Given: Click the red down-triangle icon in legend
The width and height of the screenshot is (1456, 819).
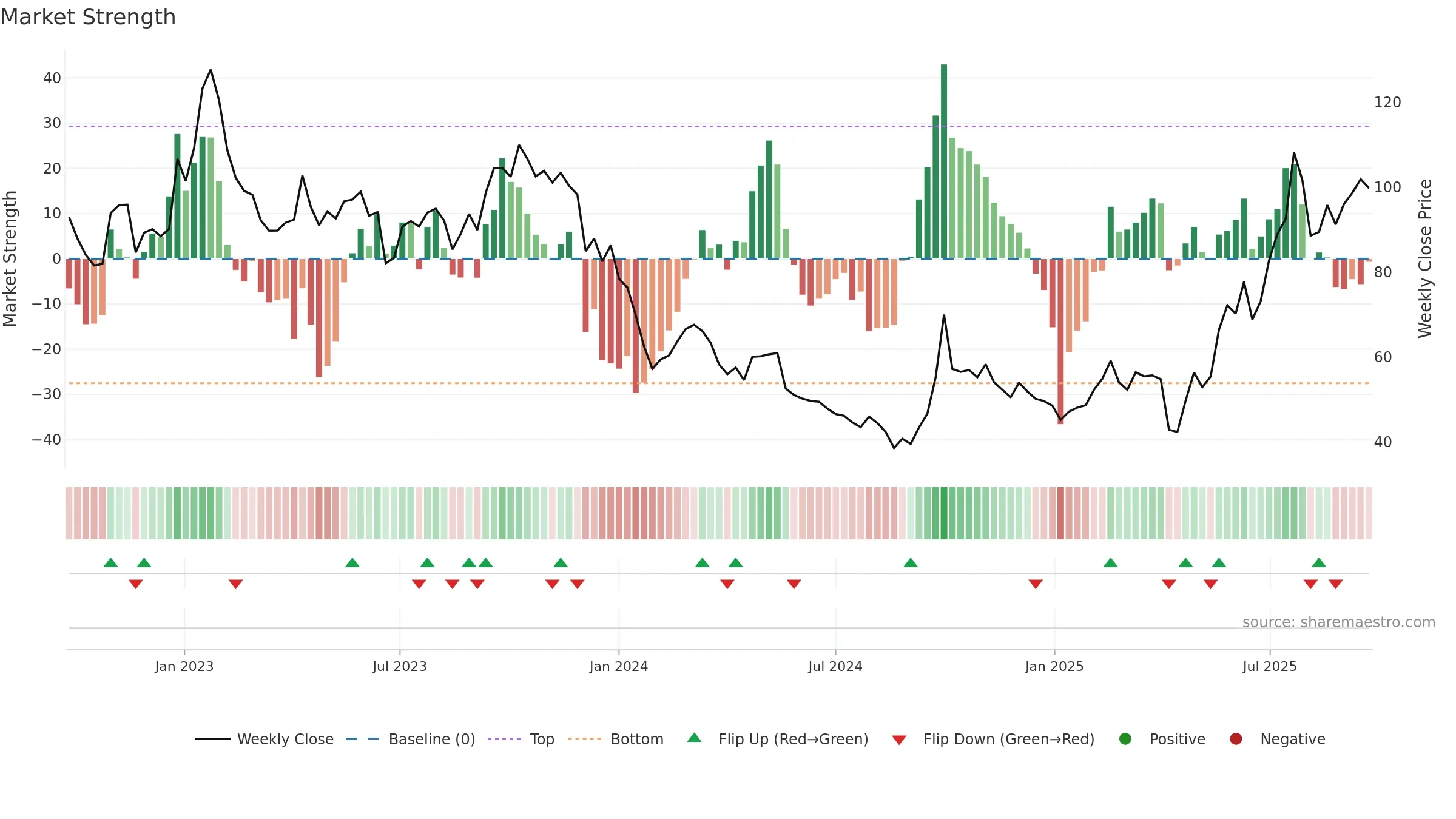Looking at the screenshot, I should pyautogui.click(x=899, y=740).
